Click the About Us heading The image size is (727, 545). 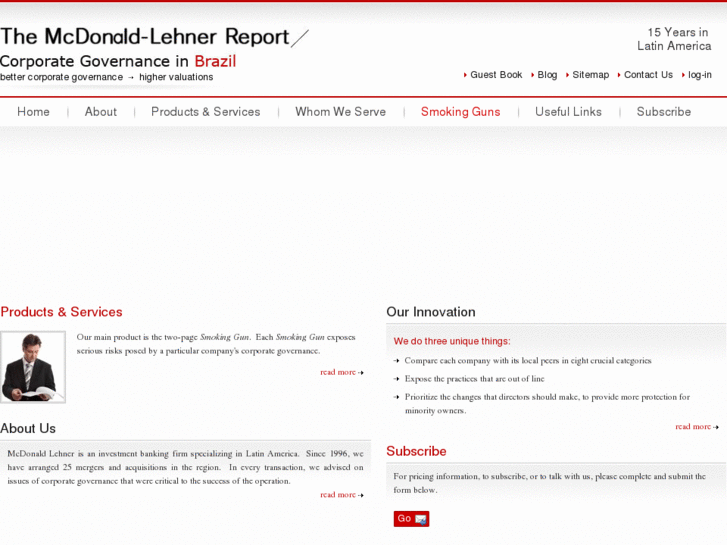28,429
